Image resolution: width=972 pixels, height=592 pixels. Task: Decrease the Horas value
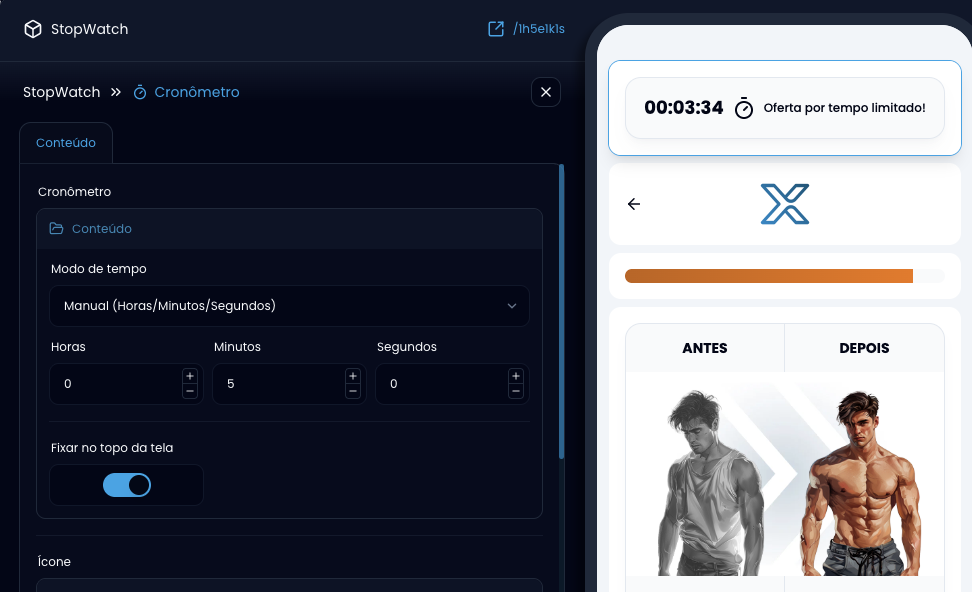point(190,391)
